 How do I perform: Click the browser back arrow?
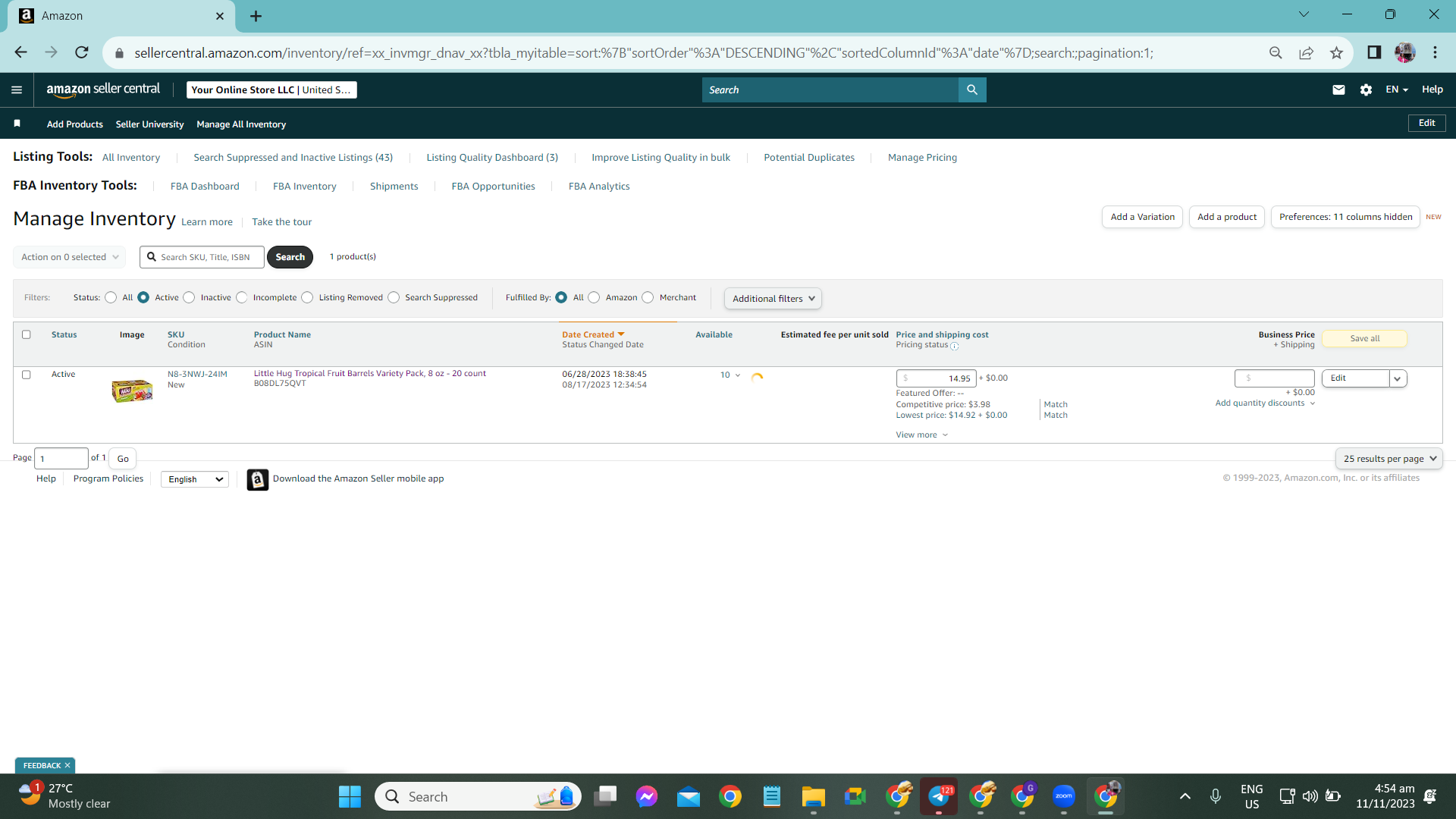pyautogui.click(x=20, y=52)
